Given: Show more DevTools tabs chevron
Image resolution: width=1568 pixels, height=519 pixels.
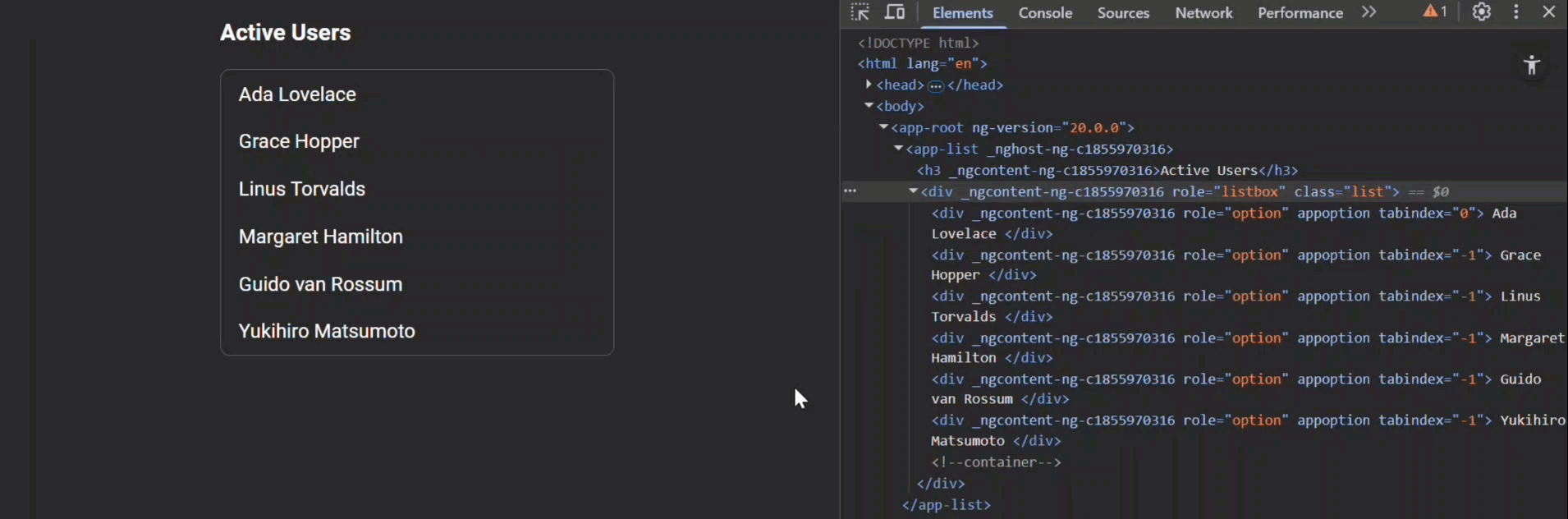Looking at the screenshot, I should pos(1369,12).
